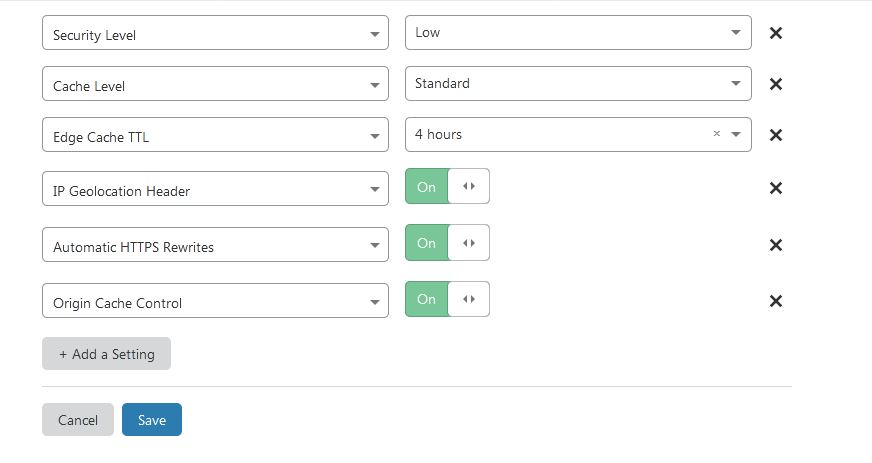872x463 pixels.
Task: Open the Cache Level setting selector
Action: pyautogui.click(x=215, y=85)
